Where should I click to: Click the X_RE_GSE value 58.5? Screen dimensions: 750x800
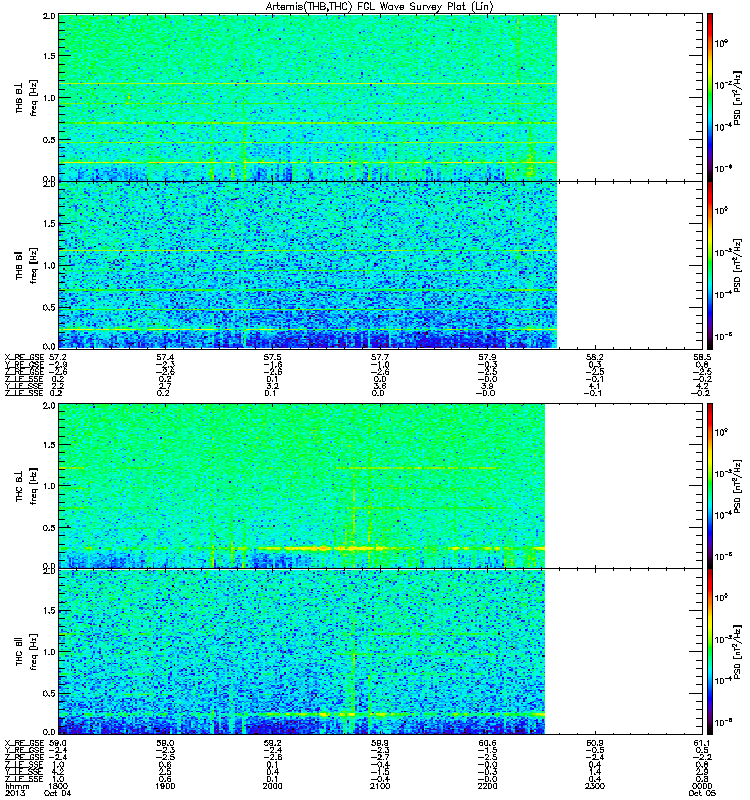pos(702,357)
